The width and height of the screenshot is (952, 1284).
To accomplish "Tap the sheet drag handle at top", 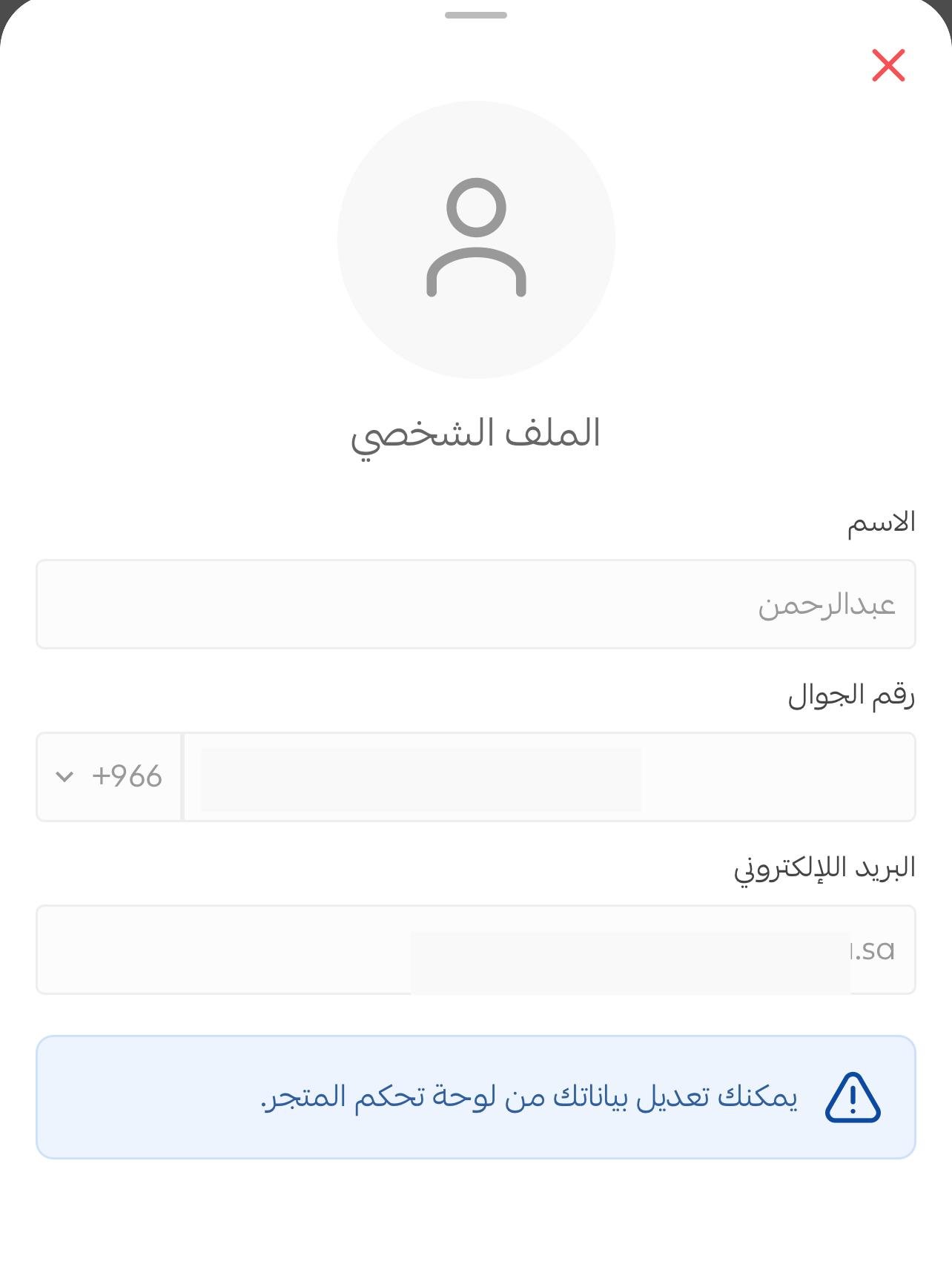I will [x=476, y=15].
